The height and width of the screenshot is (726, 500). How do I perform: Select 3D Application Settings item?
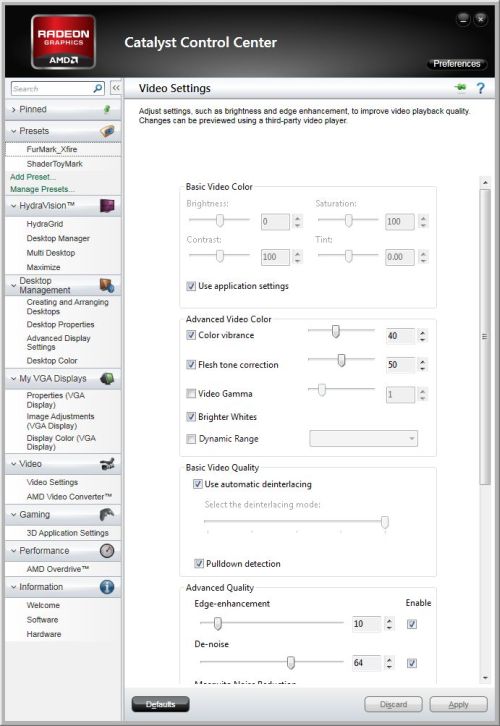[68, 533]
